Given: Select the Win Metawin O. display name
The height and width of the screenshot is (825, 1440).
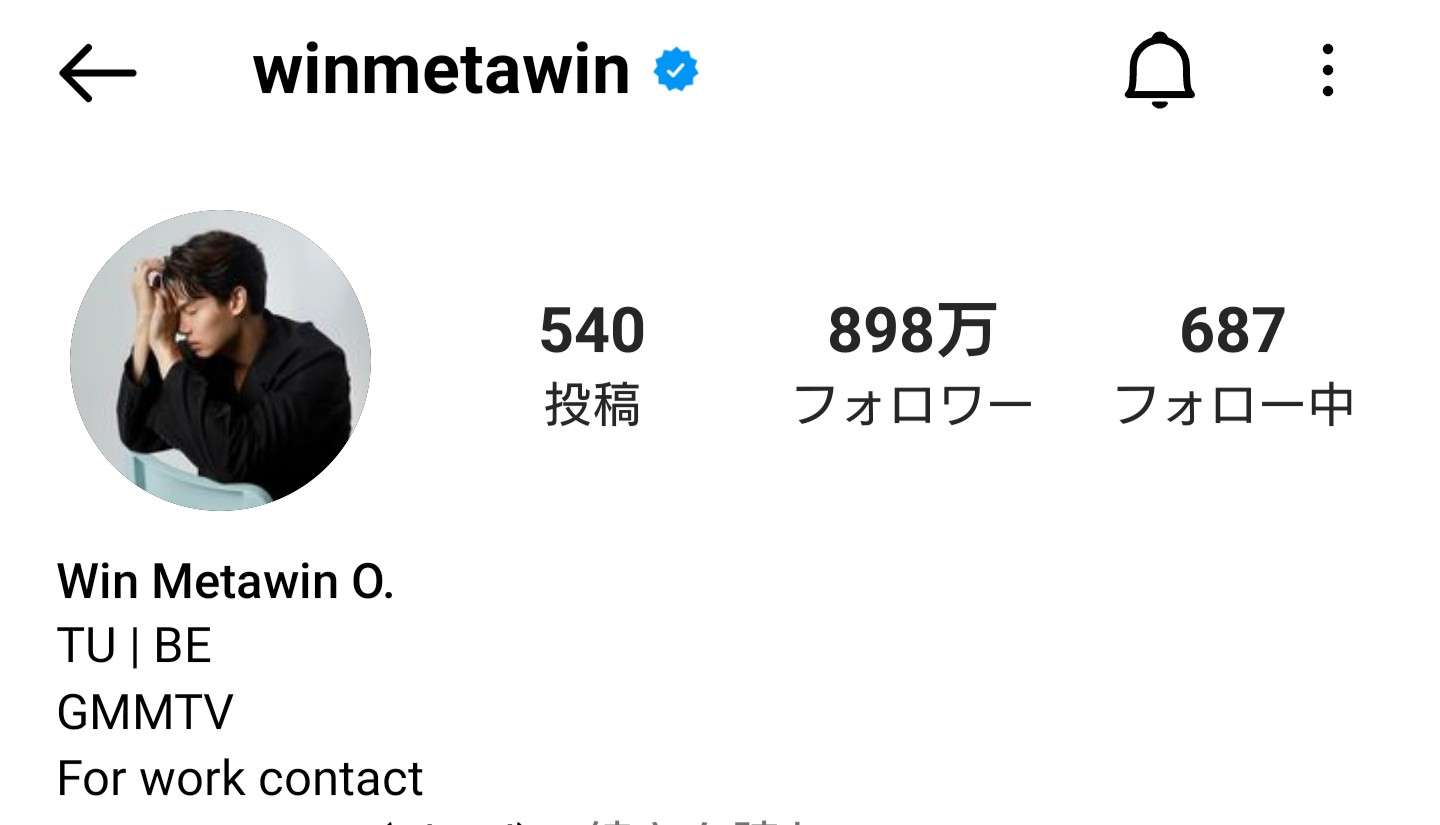Looking at the screenshot, I should coord(226,581).
